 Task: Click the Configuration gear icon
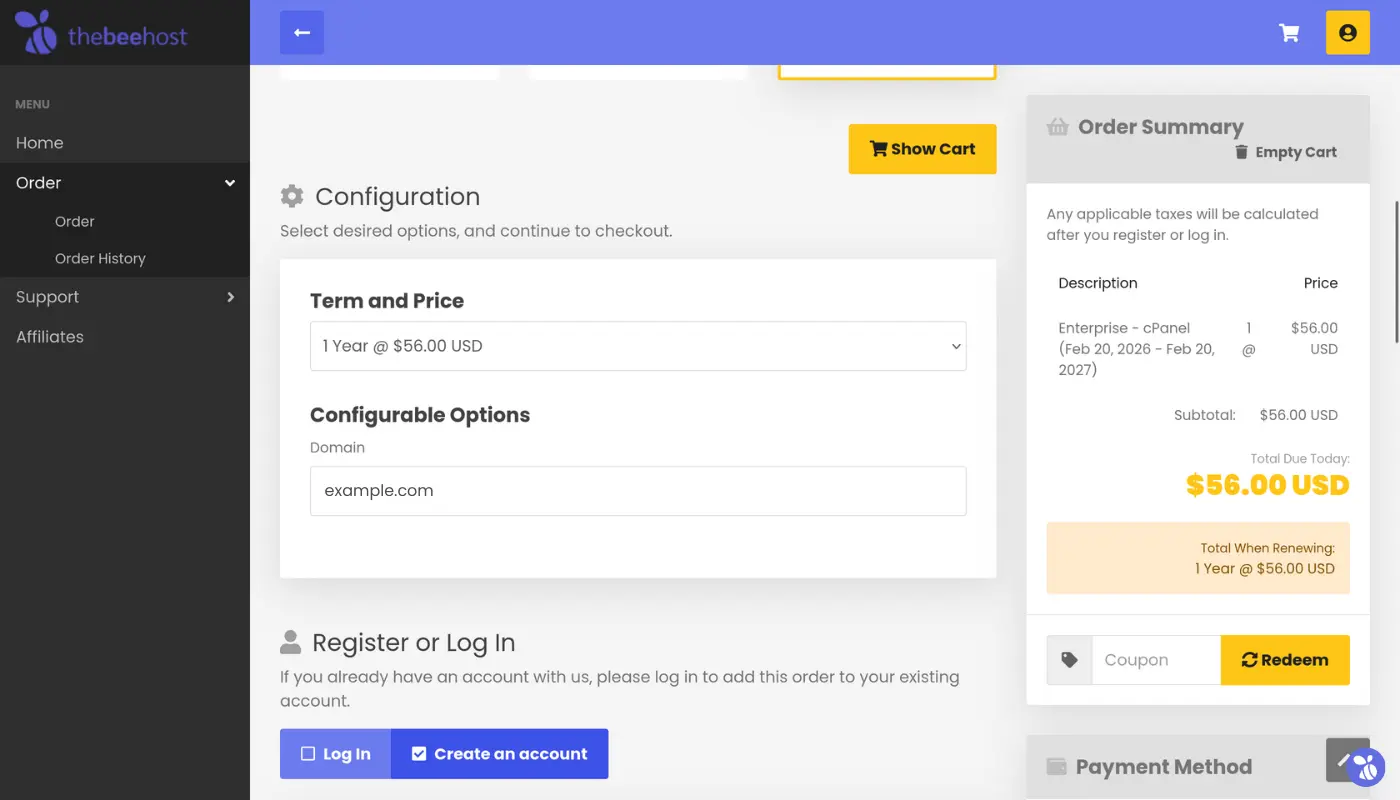coord(292,196)
